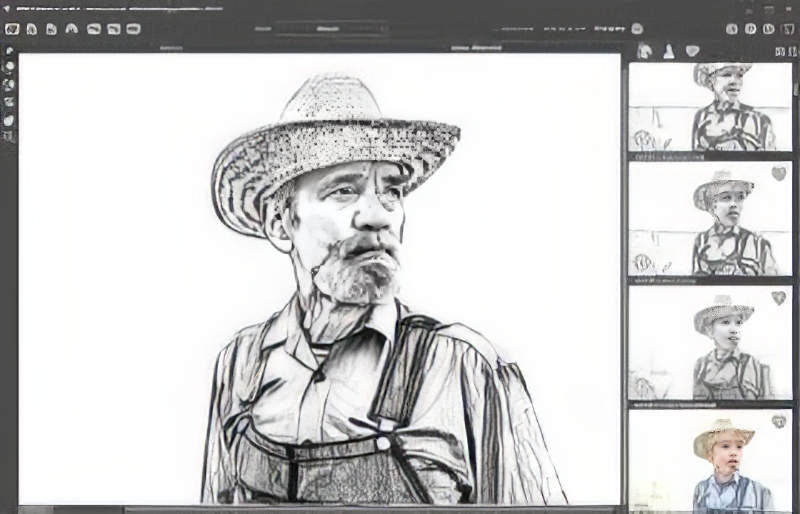This screenshot has height=514, width=800.
Task: Toggle the heart favorite on the colored thumbnail
Action: (x=779, y=421)
